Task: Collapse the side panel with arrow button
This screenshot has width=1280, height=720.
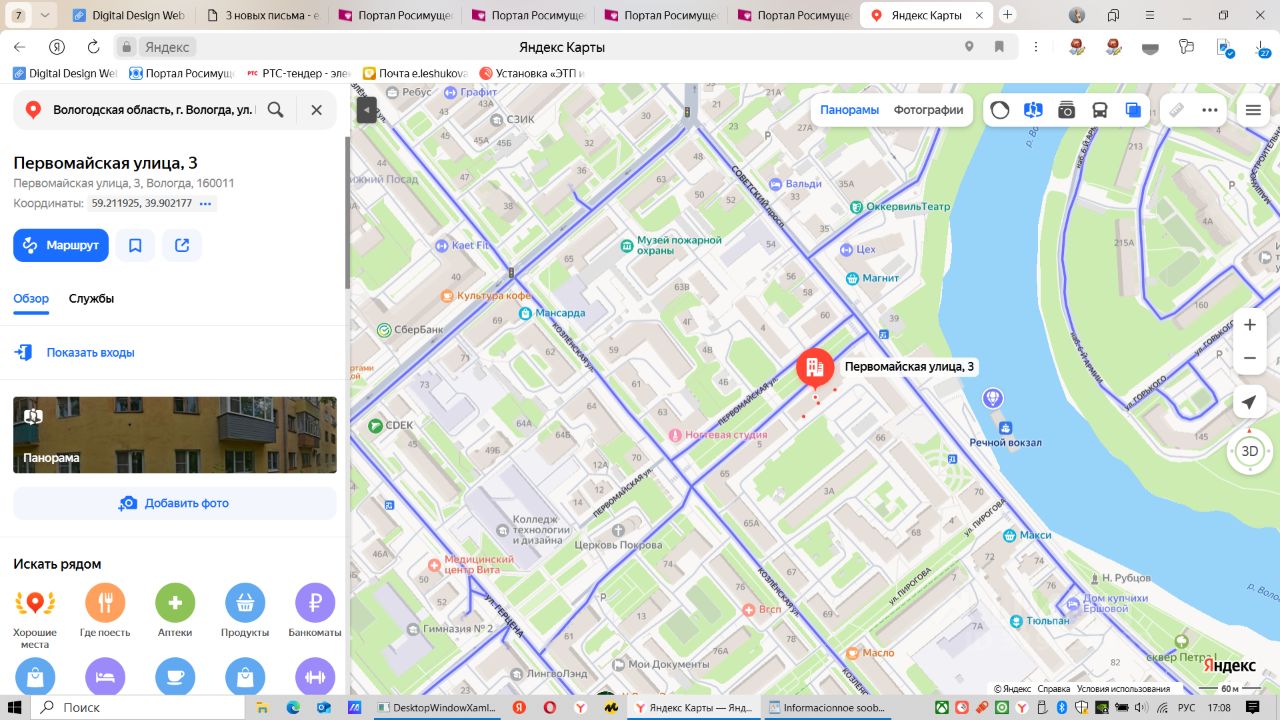Action: 366,110
